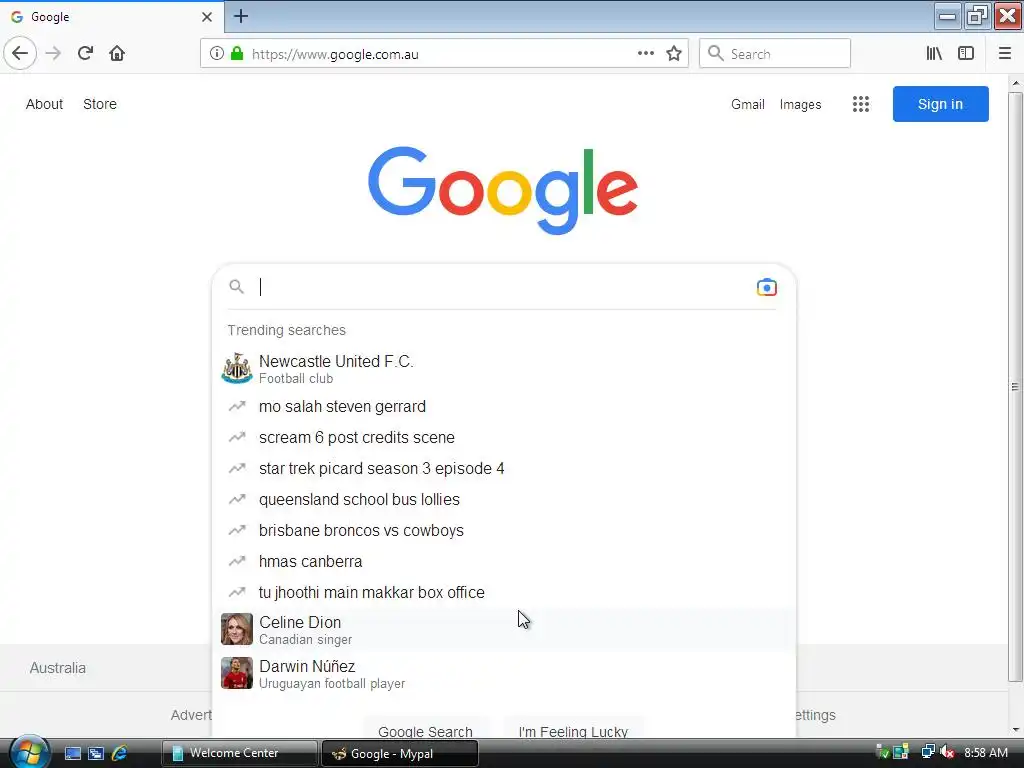Screen dimensions: 1024x768
Task: Select 'tu jhoothi main makkar box office'
Action: click(504, 592)
